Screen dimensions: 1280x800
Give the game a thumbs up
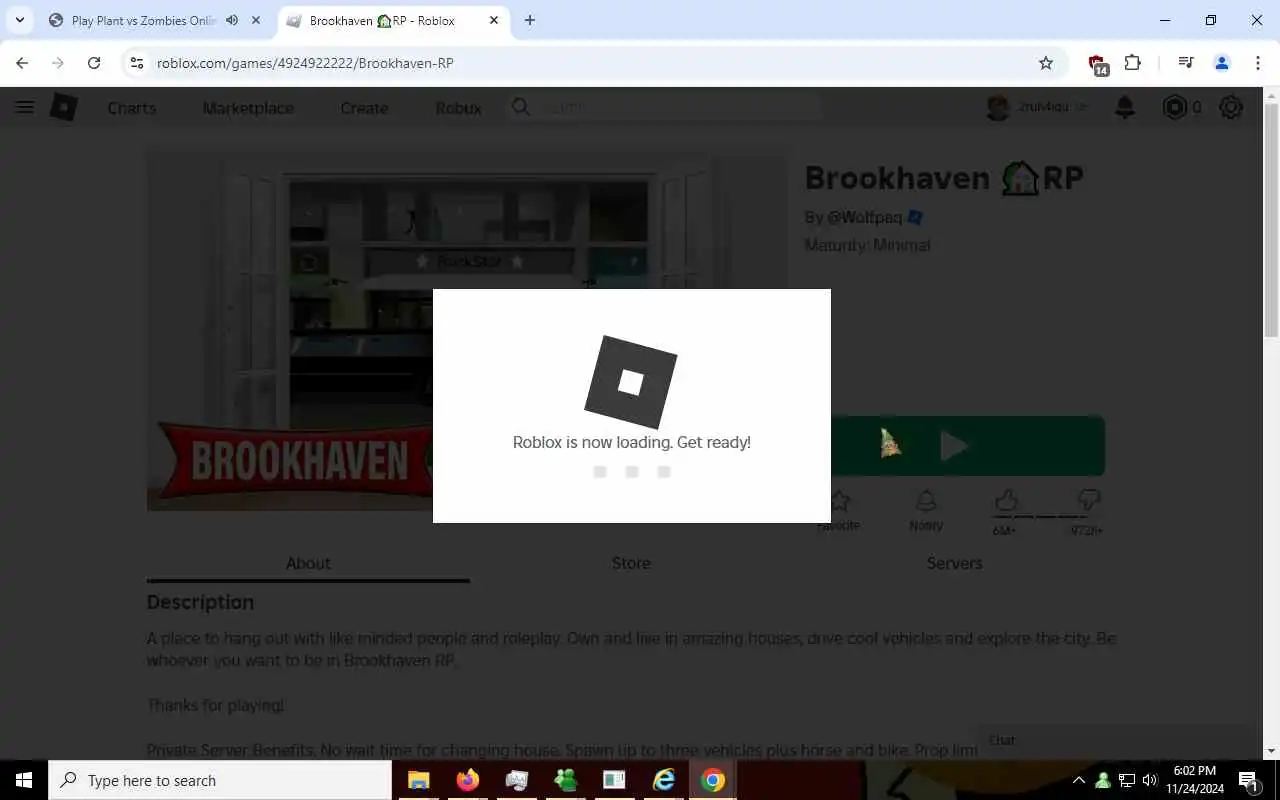coord(1005,500)
